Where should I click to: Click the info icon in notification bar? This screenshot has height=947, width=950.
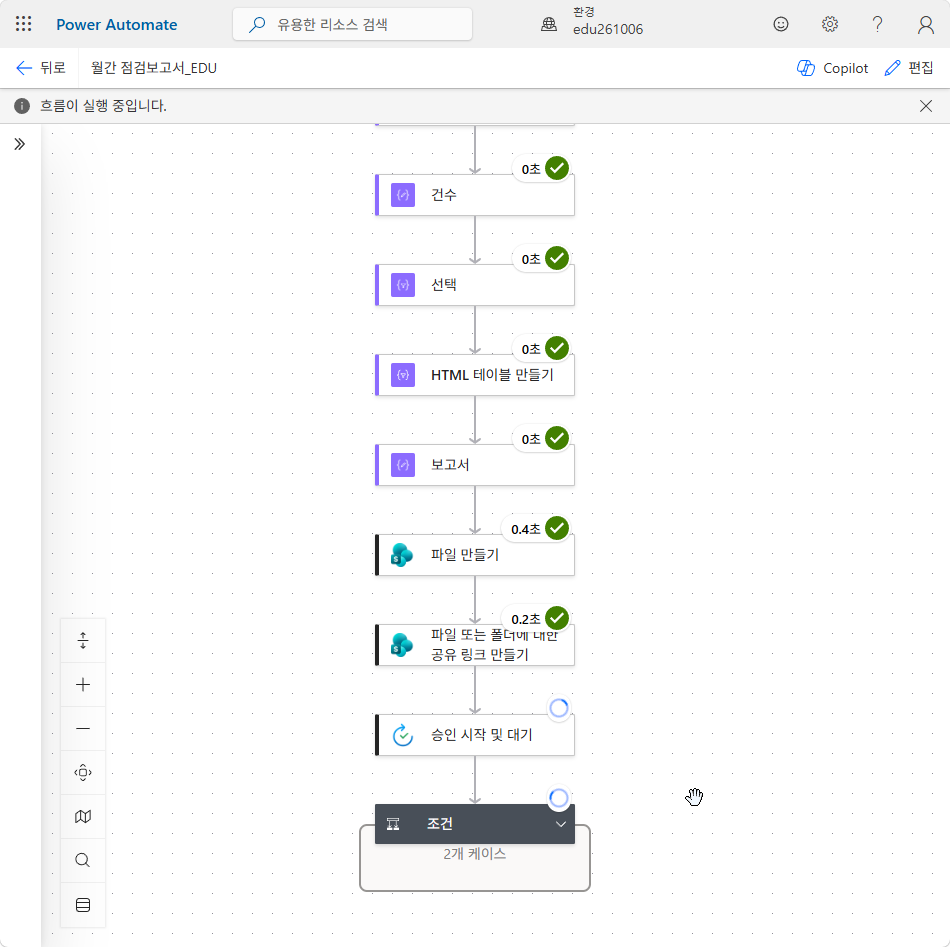(x=22, y=106)
